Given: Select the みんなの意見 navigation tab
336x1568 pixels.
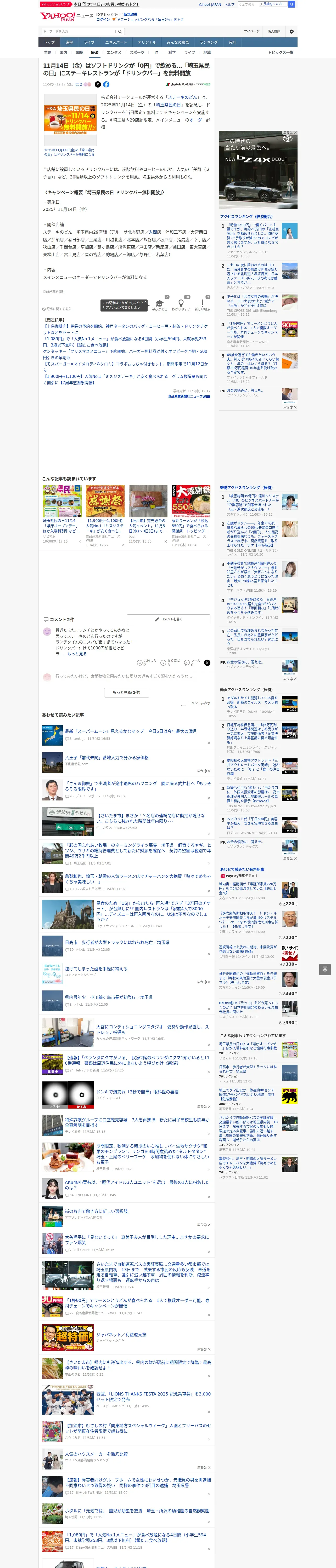Looking at the screenshot, I should tap(178, 43).
